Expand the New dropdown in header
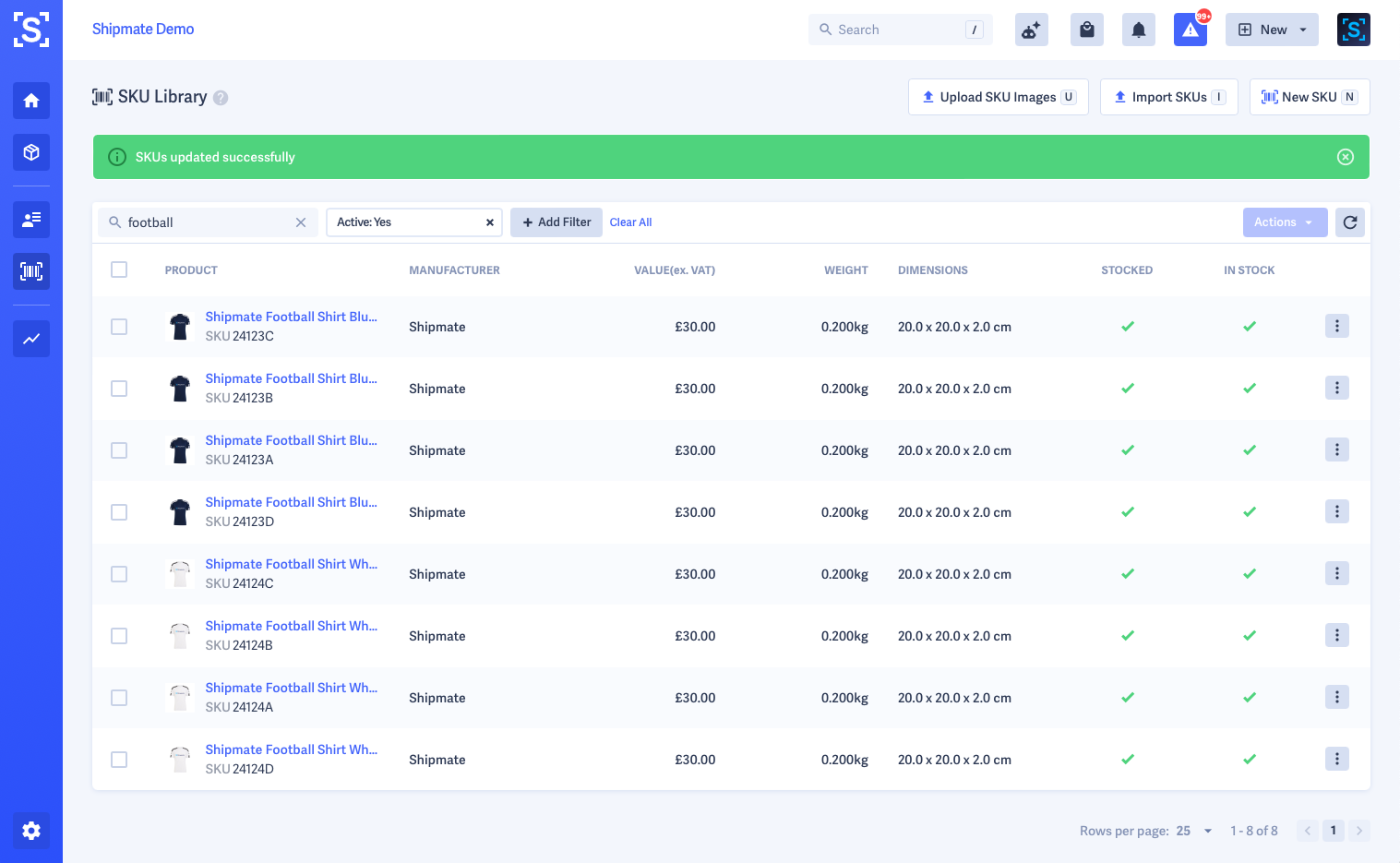 click(x=1272, y=30)
